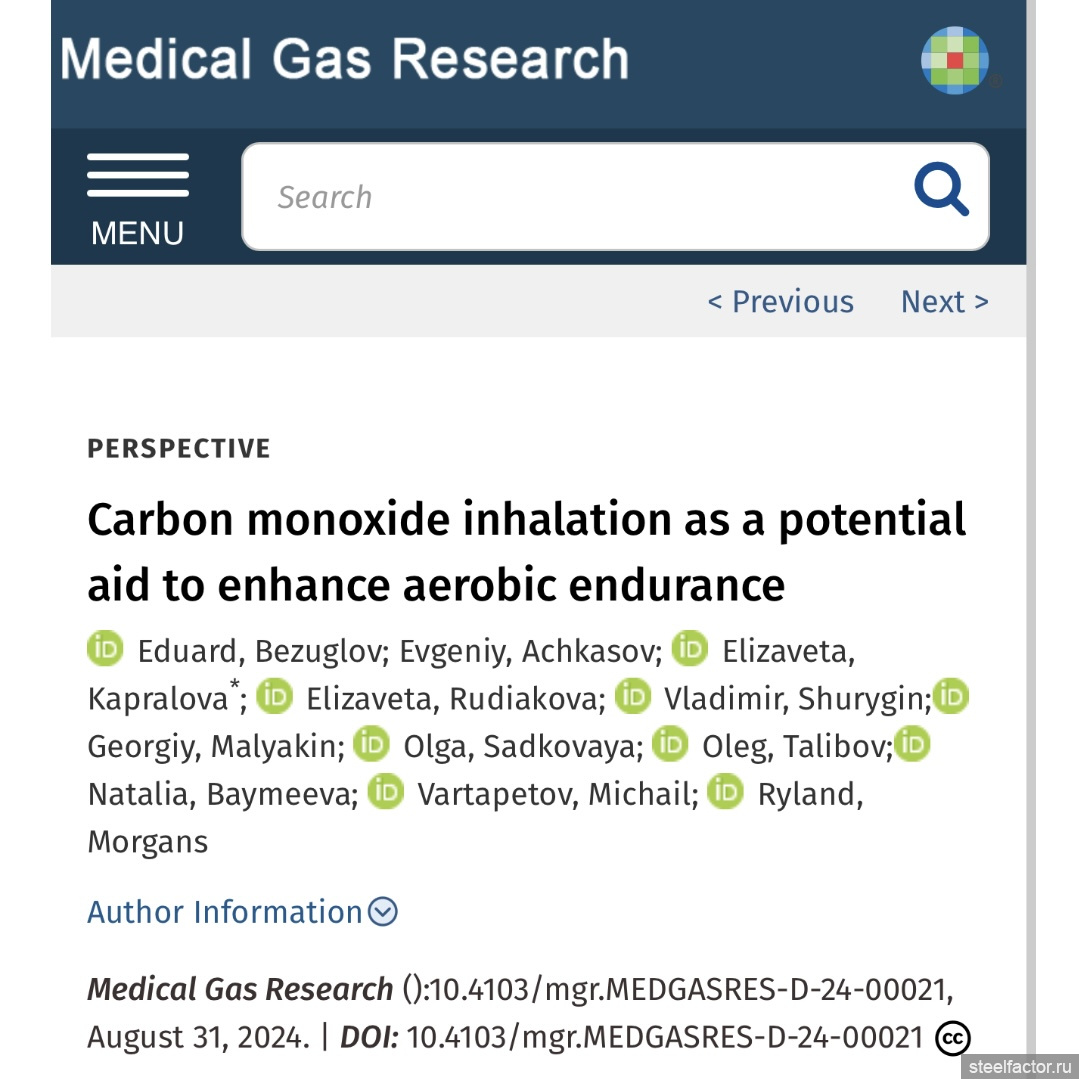Image resolution: width=1079 pixels, height=1079 pixels.
Task: Open ORCID iD icon before Elizaveta Kapralova
Action: 690,648
